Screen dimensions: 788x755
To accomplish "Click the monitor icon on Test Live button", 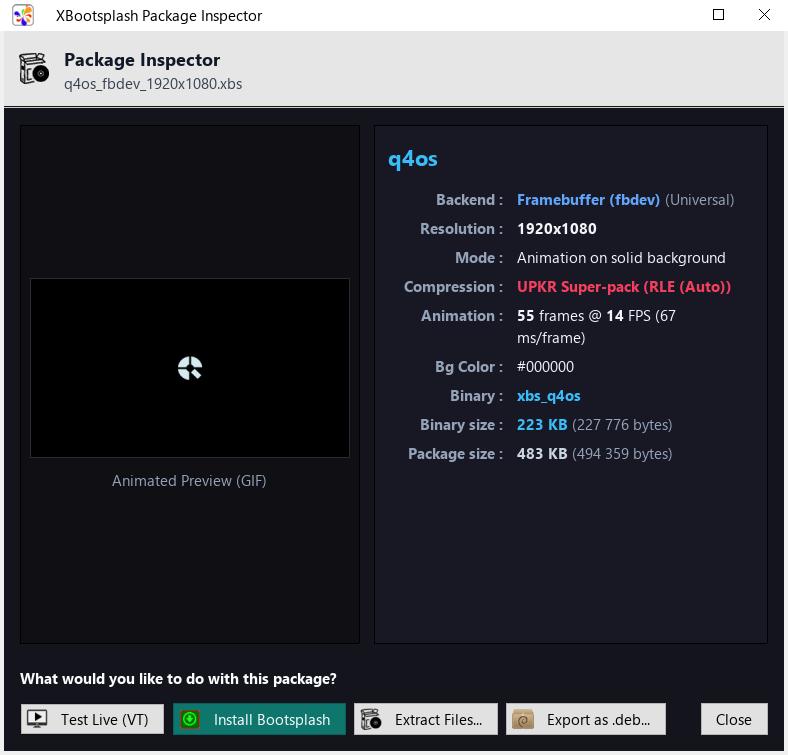I will (37, 718).
